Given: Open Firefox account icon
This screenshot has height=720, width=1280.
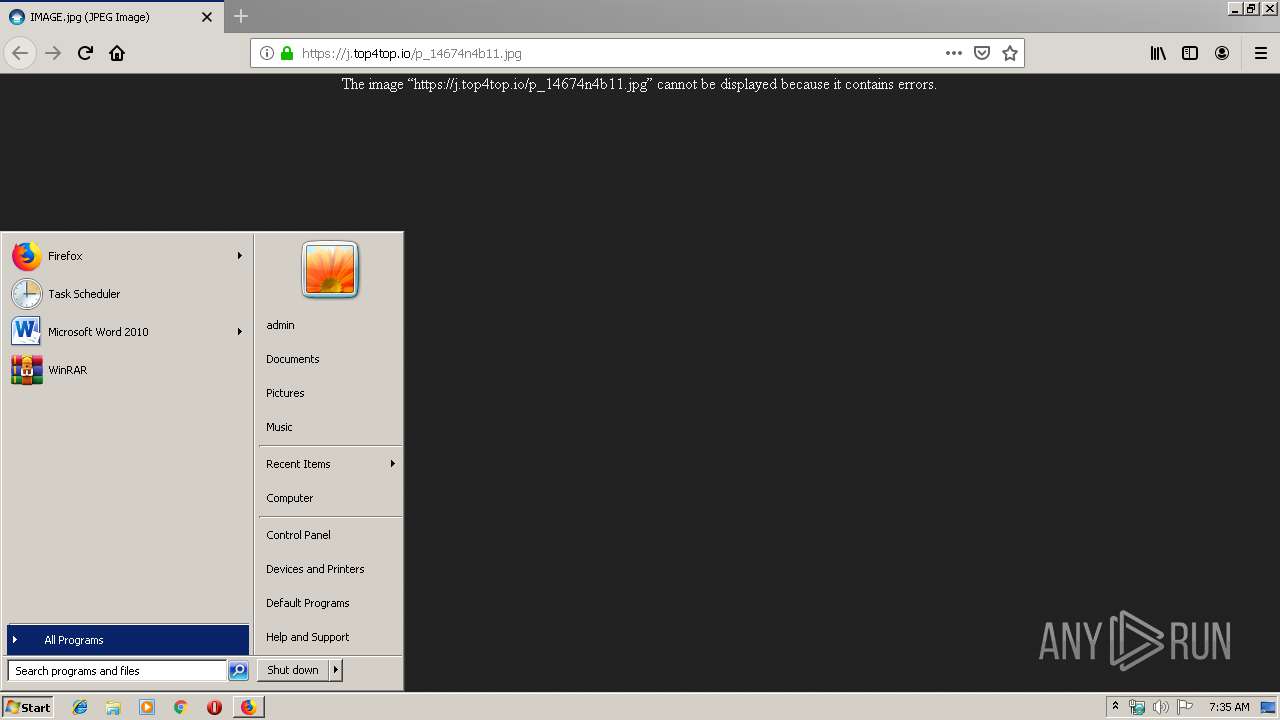Looking at the screenshot, I should coord(1222,53).
